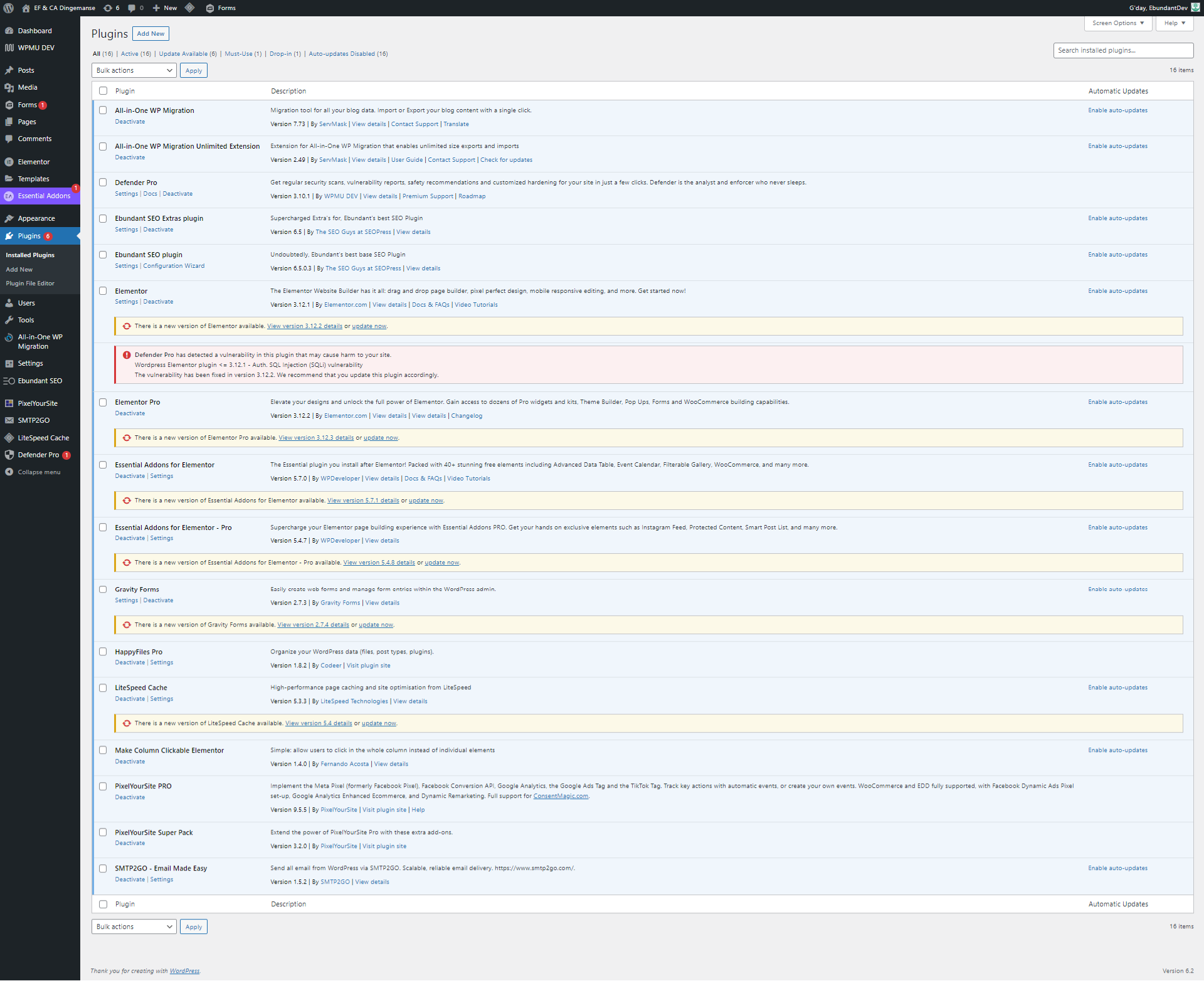The width and height of the screenshot is (1204, 981).
Task: Tick the Defender Pro plugin checkbox
Action: [x=103, y=183]
